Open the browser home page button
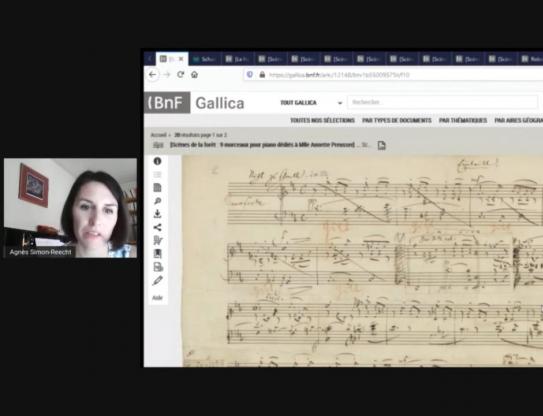543x416 pixels. (x=194, y=74)
